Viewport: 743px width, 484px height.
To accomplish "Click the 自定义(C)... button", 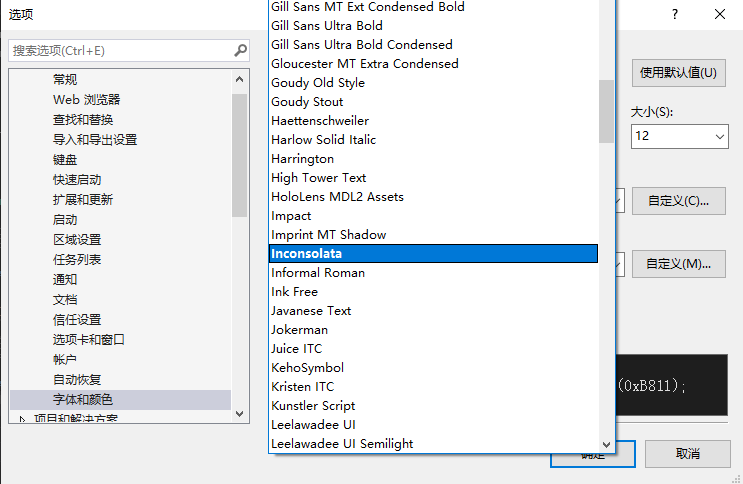I will (x=679, y=201).
